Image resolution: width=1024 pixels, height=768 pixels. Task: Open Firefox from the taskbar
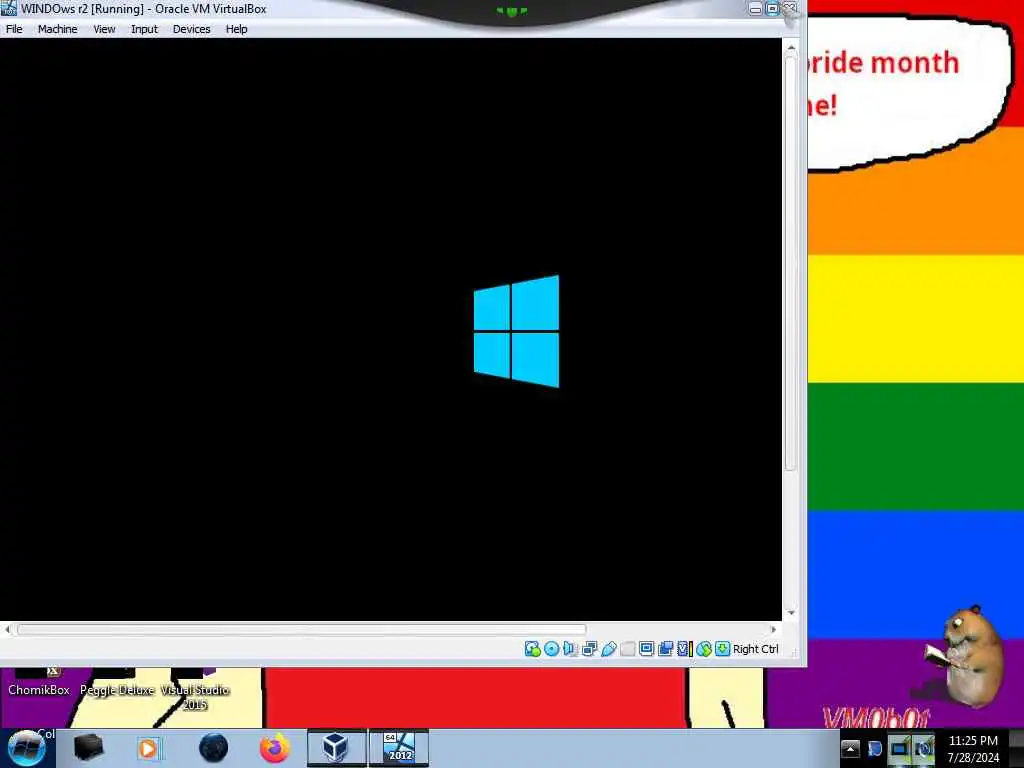click(x=275, y=748)
